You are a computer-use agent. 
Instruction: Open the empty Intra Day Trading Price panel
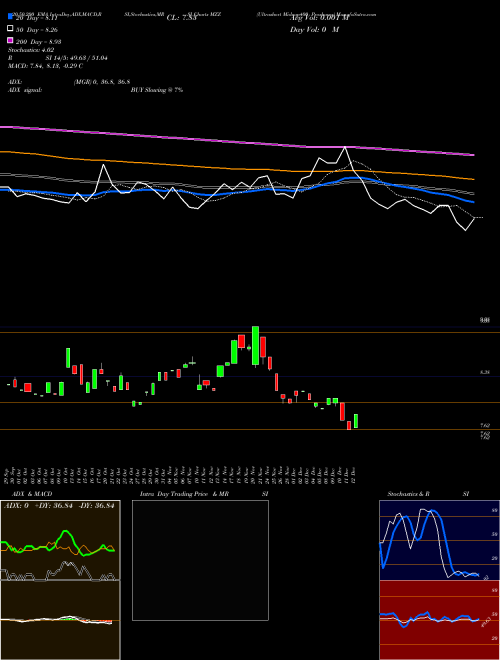200,560
